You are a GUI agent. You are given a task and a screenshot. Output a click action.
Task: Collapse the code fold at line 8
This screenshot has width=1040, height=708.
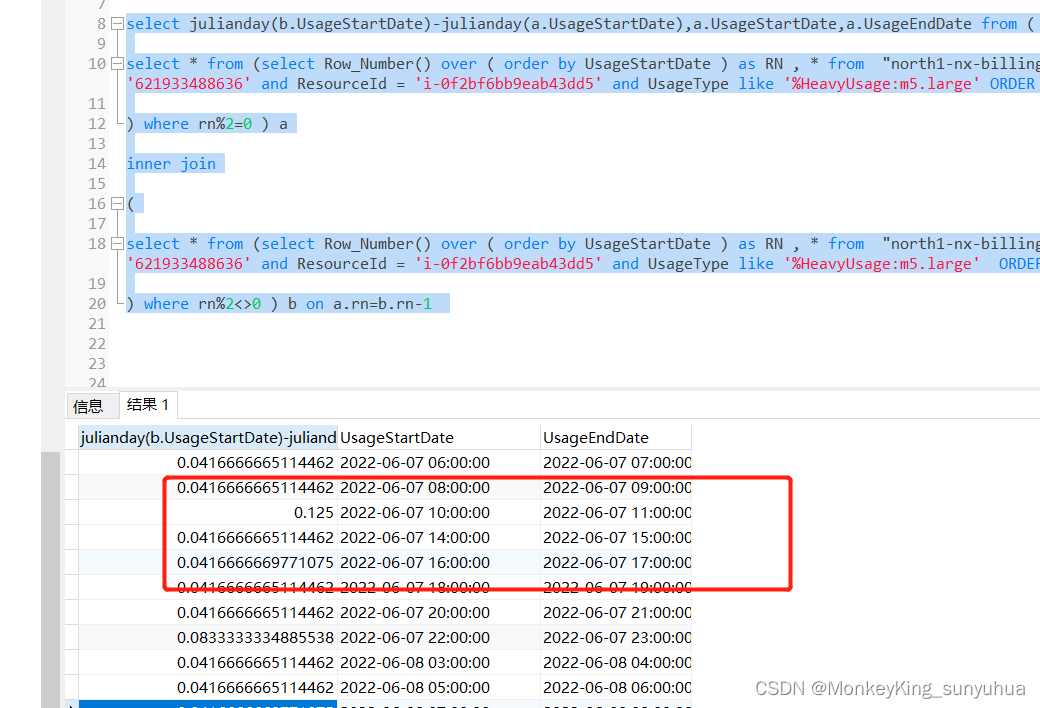pos(117,24)
